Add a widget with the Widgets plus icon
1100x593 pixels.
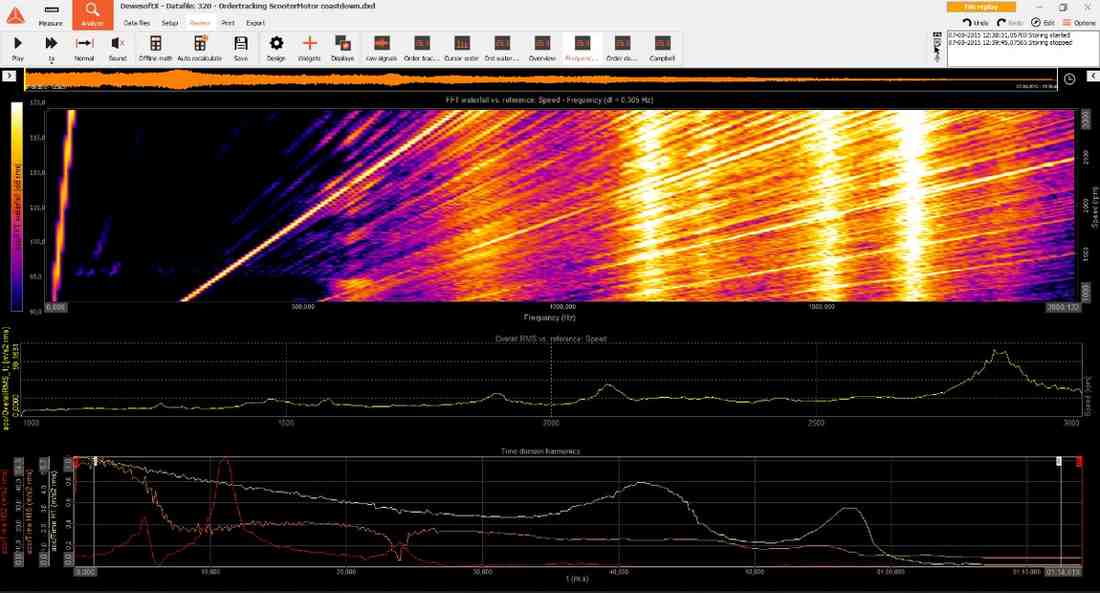pyautogui.click(x=310, y=47)
